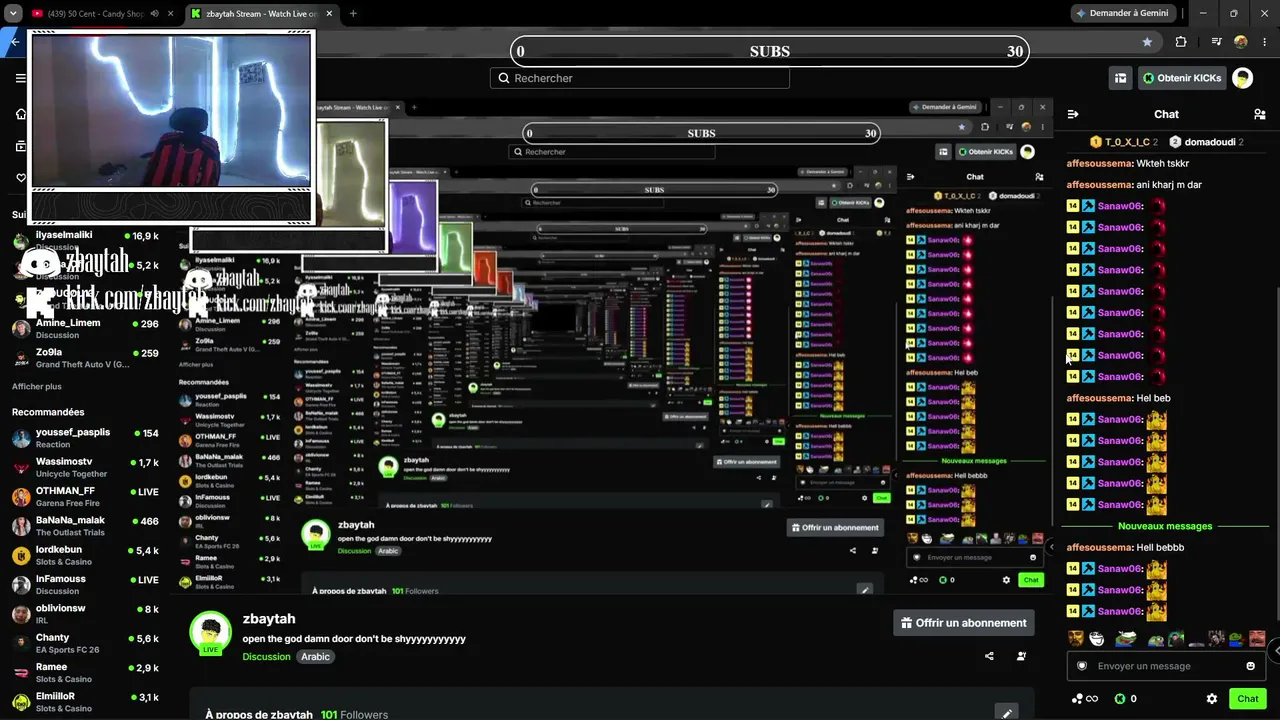Click the 101 Followers count

pos(354,714)
